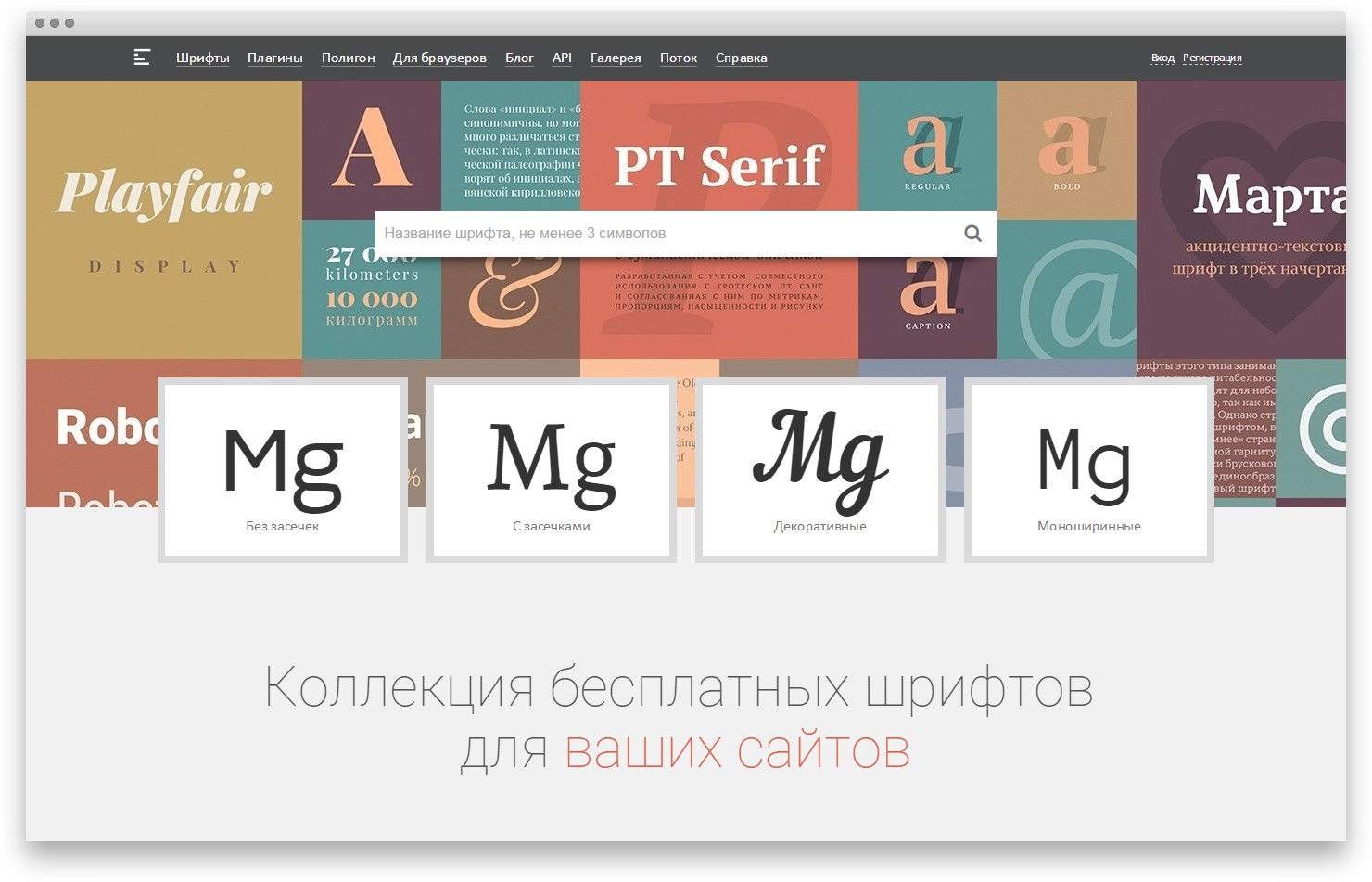Open the hamburger menu icon
The image size is (1372, 882).
[x=142, y=58]
